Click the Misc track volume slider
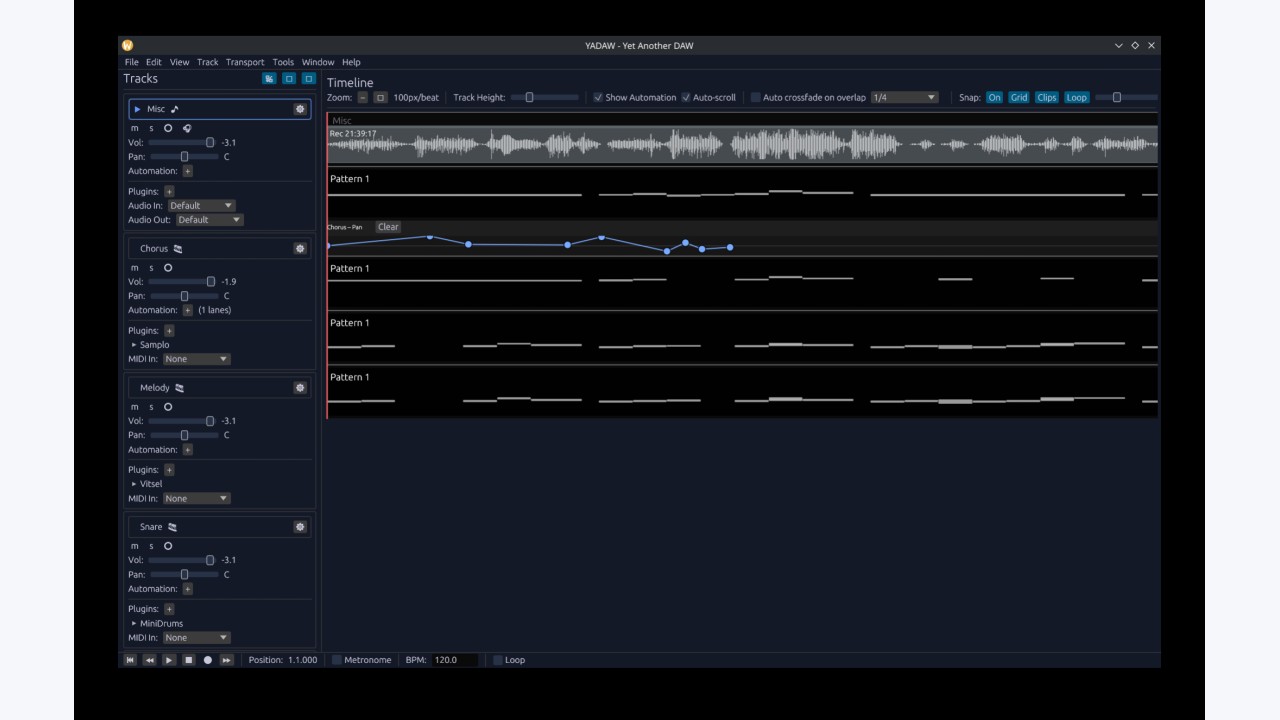This screenshot has height=720, width=1280. click(x=181, y=142)
